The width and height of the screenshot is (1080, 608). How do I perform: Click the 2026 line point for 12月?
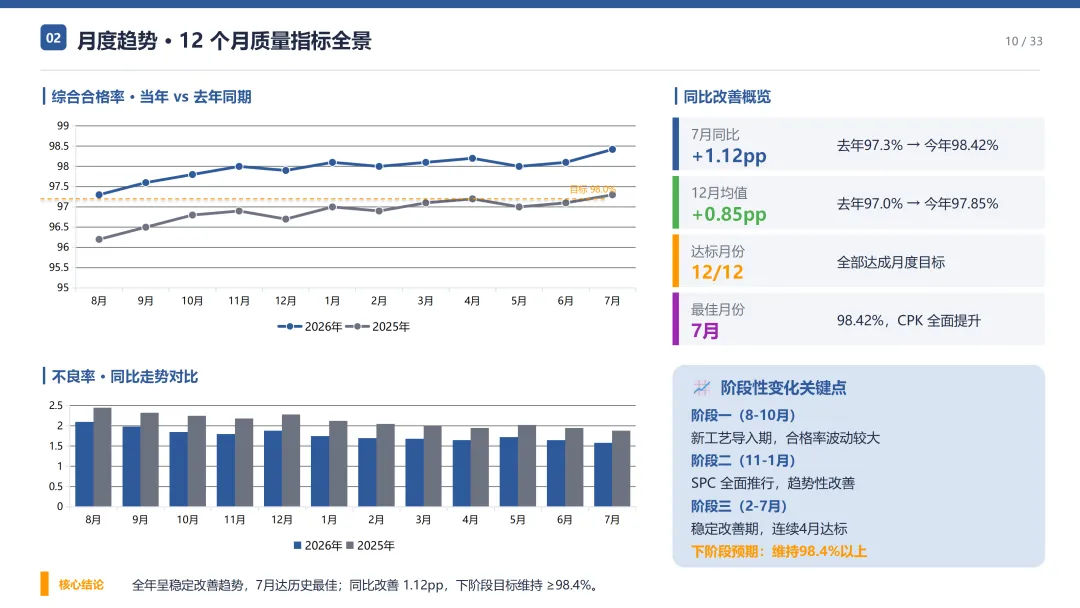(x=286, y=170)
